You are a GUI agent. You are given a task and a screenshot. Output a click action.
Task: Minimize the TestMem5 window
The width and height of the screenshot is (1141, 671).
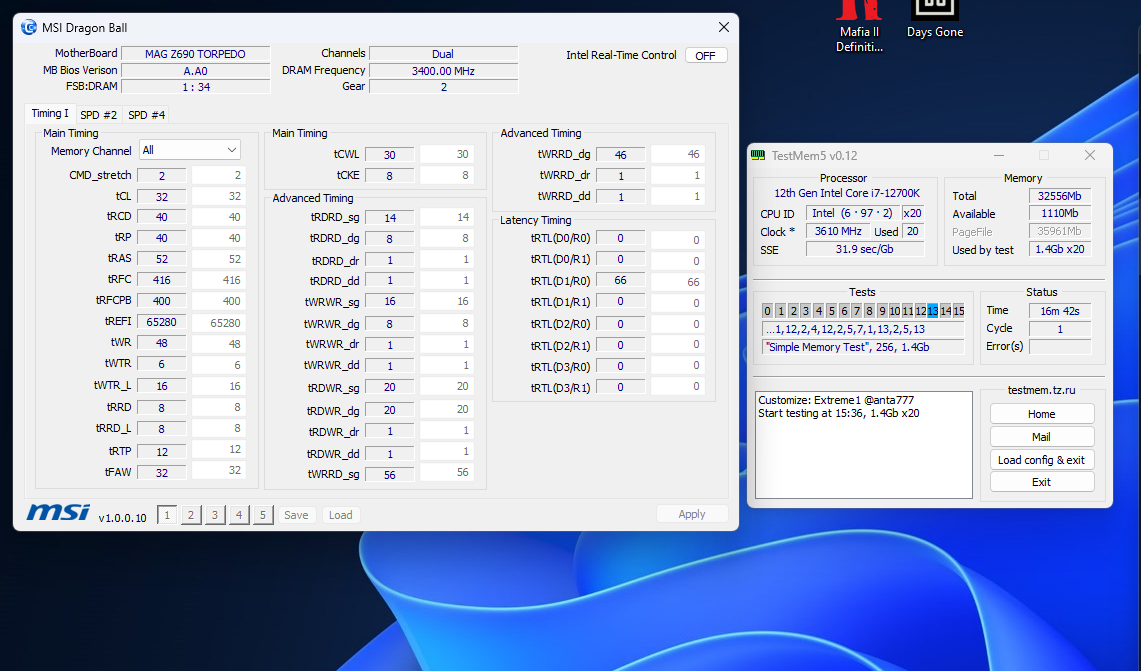click(x=998, y=155)
